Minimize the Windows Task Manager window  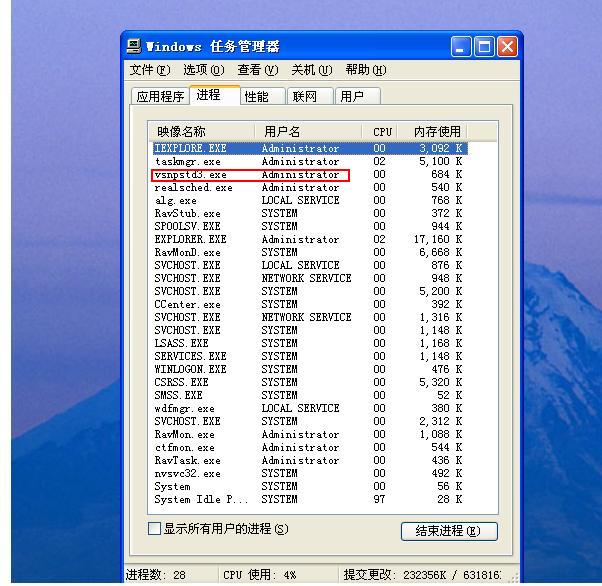tap(460, 47)
